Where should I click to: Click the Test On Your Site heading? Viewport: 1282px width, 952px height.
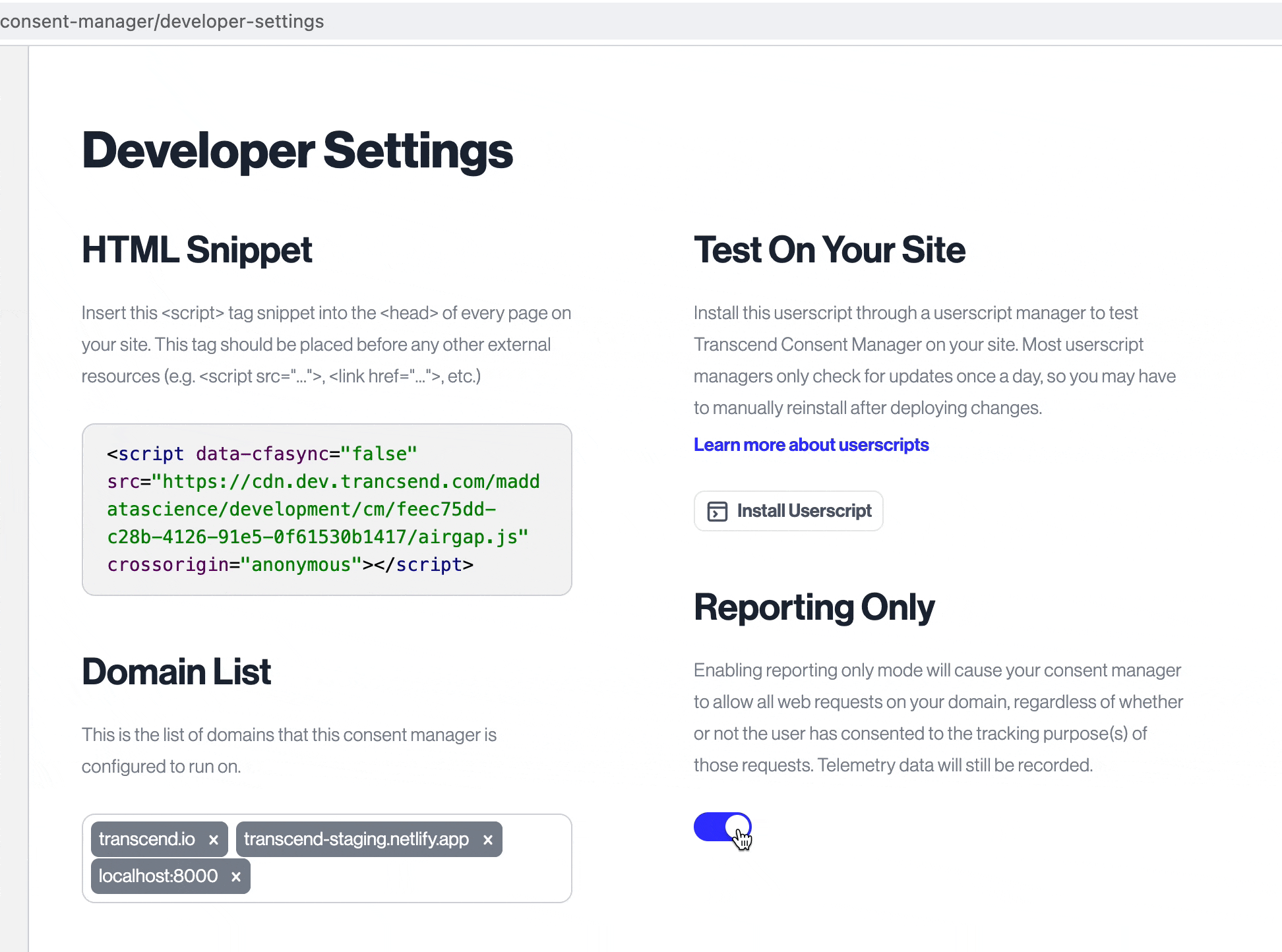829,250
